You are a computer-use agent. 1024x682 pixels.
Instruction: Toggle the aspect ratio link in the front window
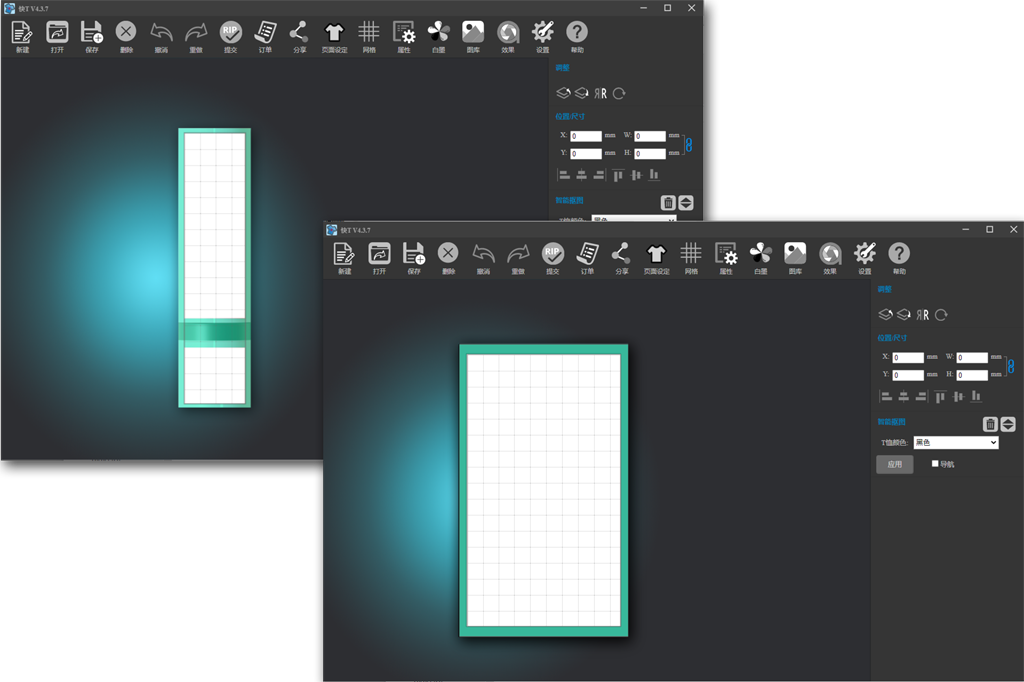click(x=1009, y=366)
